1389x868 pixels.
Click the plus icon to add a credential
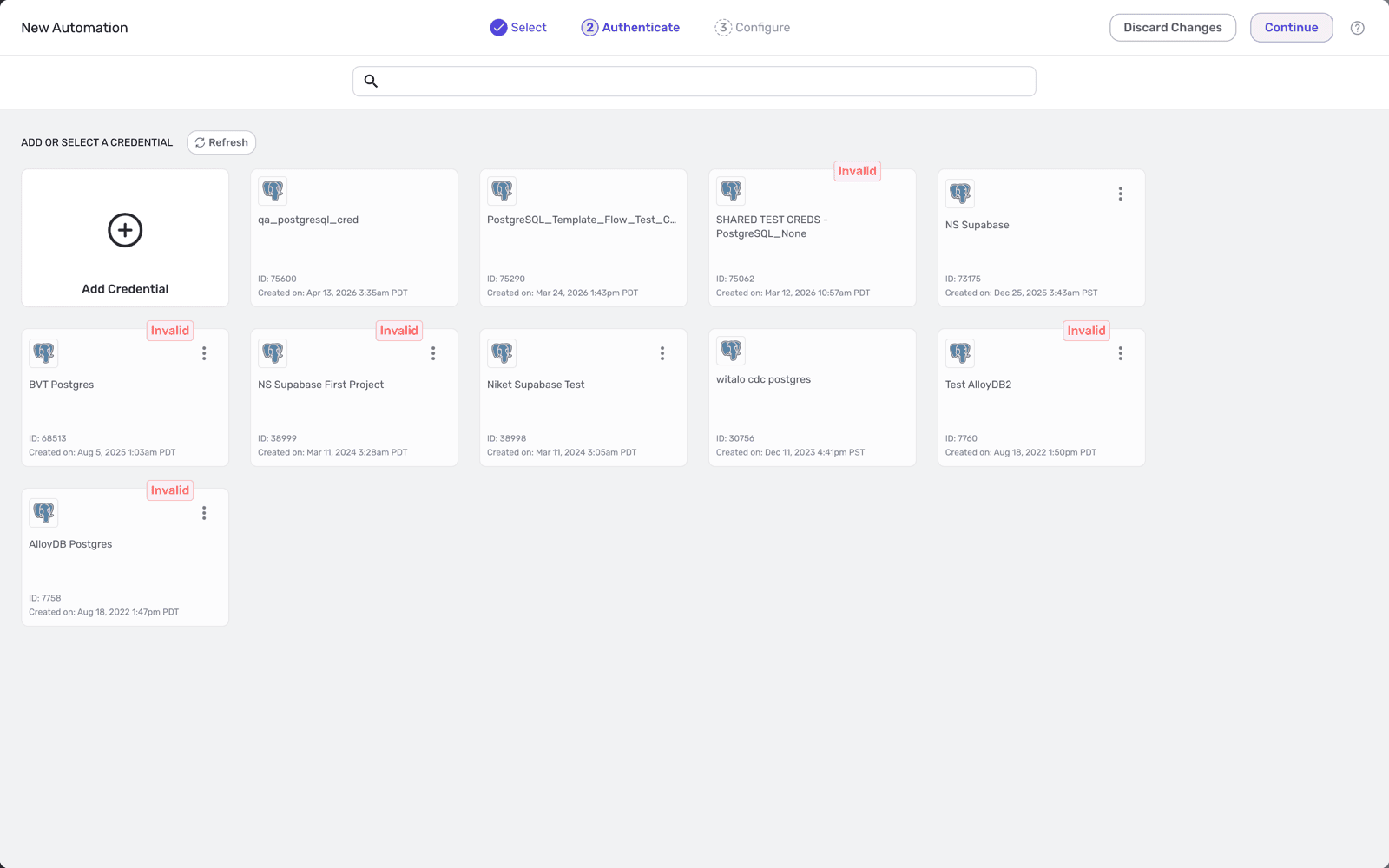125,230
